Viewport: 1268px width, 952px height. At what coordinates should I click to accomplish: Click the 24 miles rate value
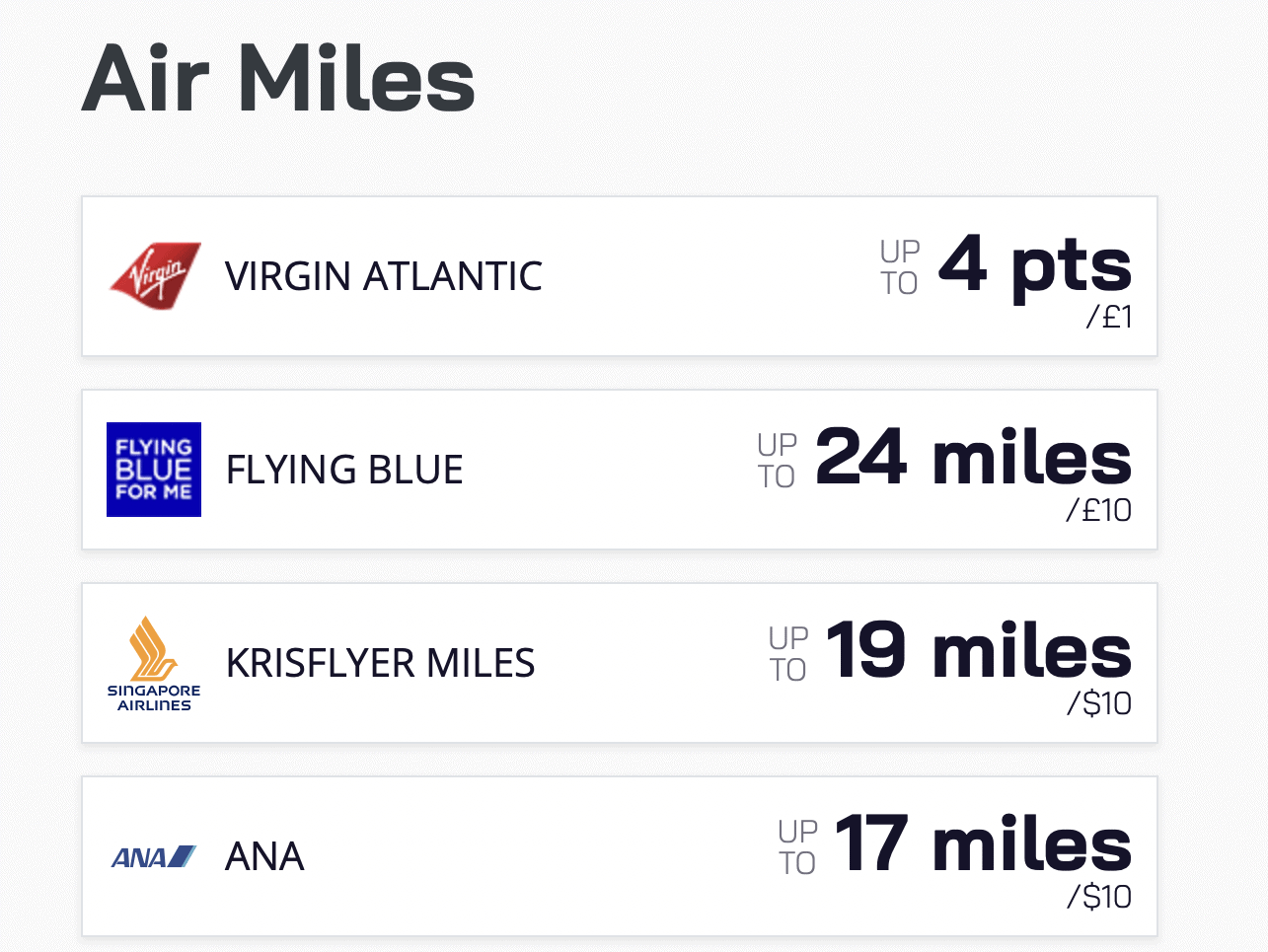point(974,457)
